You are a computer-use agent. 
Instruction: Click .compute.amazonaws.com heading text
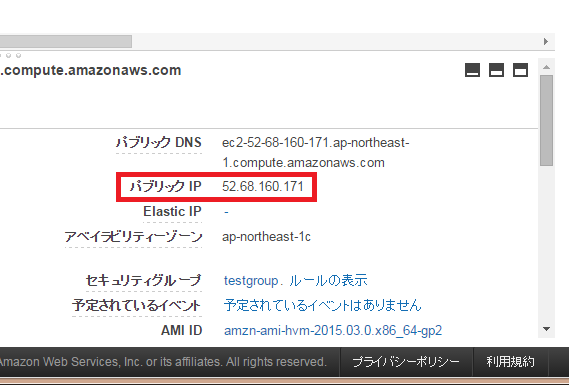click(x=90, y=70)
